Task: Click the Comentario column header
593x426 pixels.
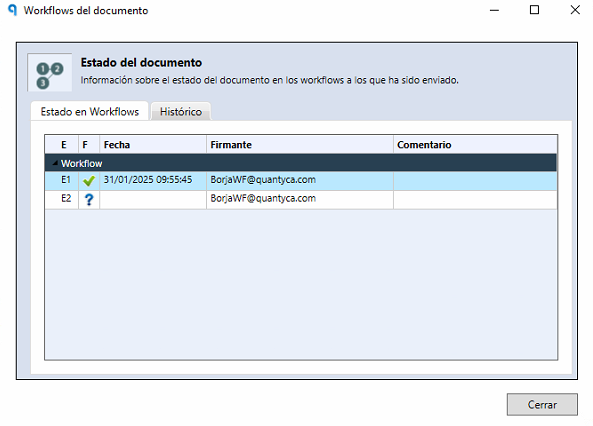Action: coord(475,145)
